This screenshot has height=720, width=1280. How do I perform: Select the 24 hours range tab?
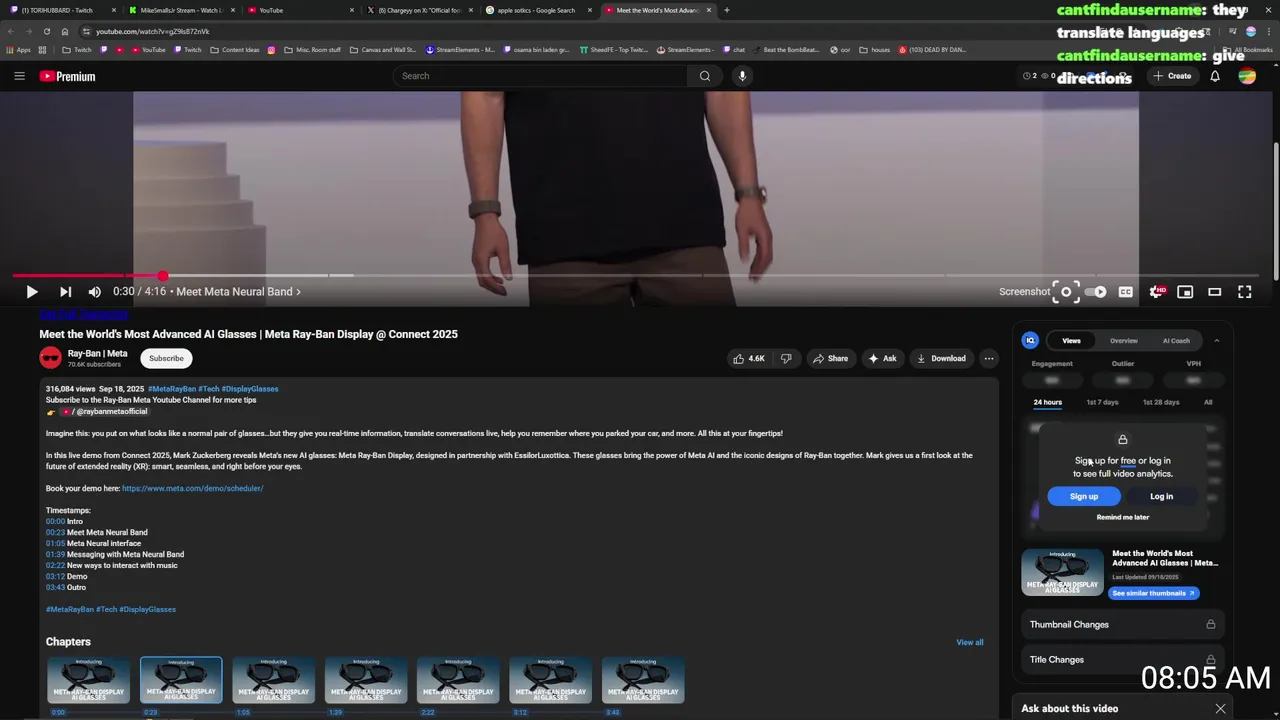click(x=1048, y=402)
